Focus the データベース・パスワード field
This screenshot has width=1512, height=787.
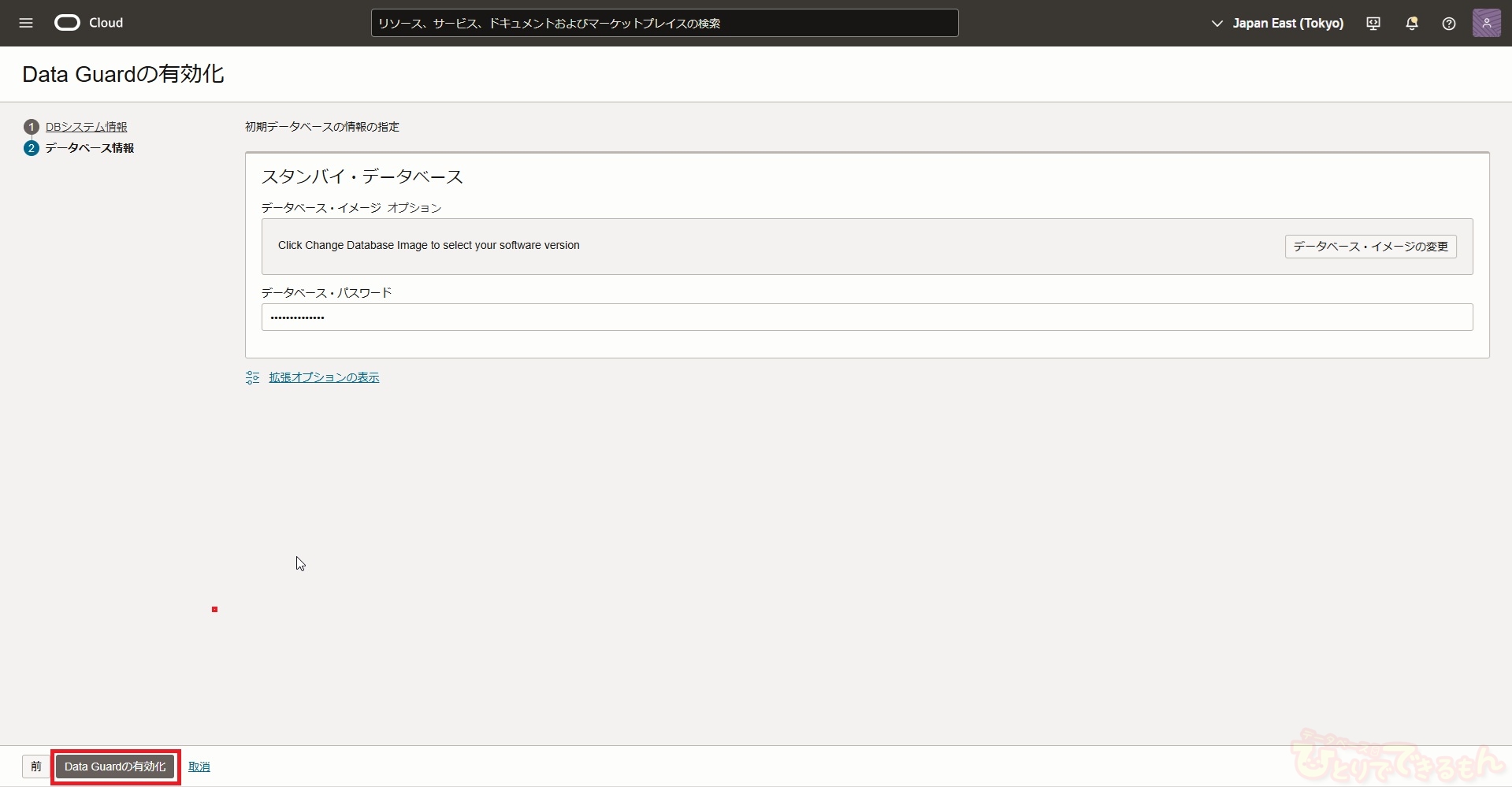click(x=867, y=317)
